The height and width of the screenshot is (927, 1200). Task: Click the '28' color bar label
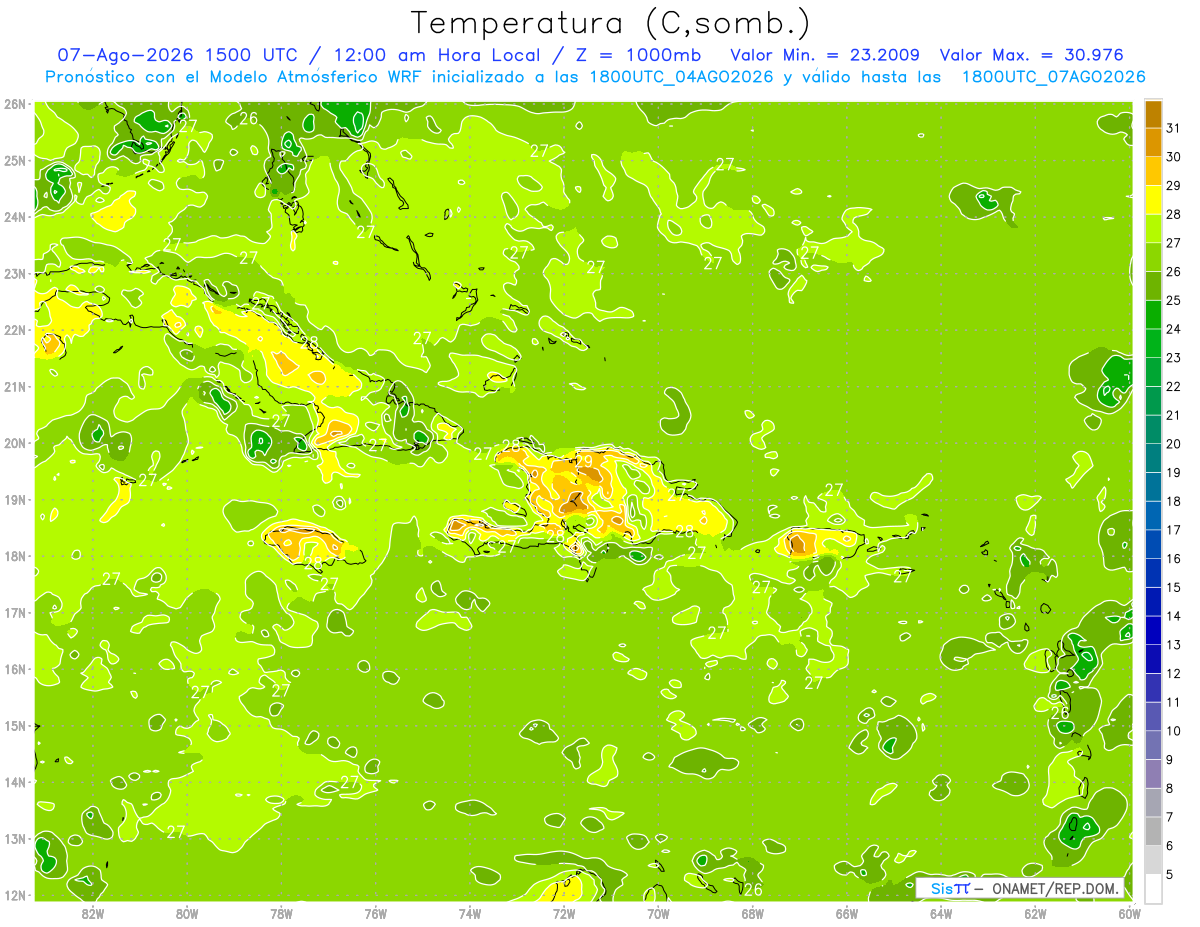click(x=1174, y=214)
